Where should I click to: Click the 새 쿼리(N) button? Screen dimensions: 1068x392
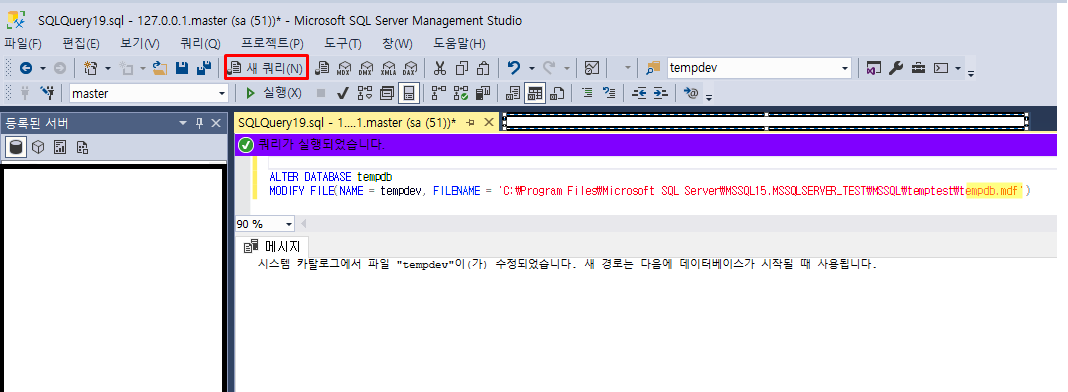click(x=266, y=68)
